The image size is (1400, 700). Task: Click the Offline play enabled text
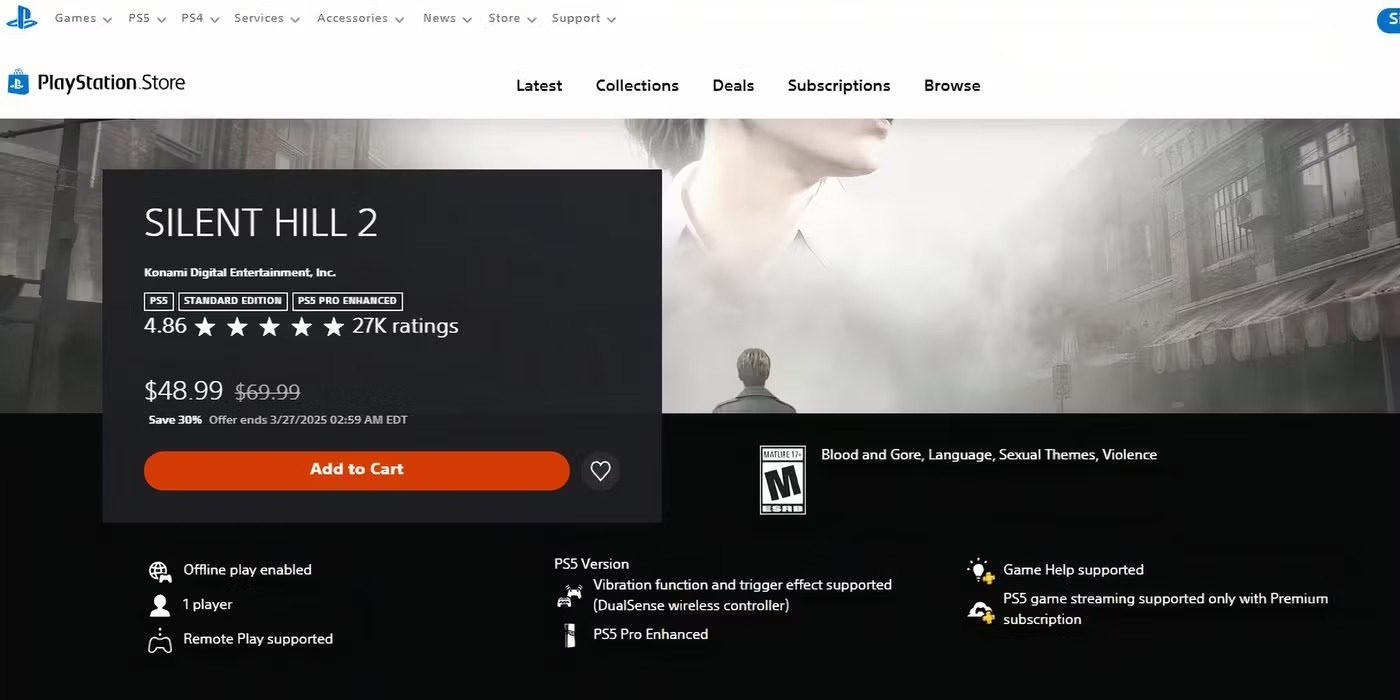[247, 570]
